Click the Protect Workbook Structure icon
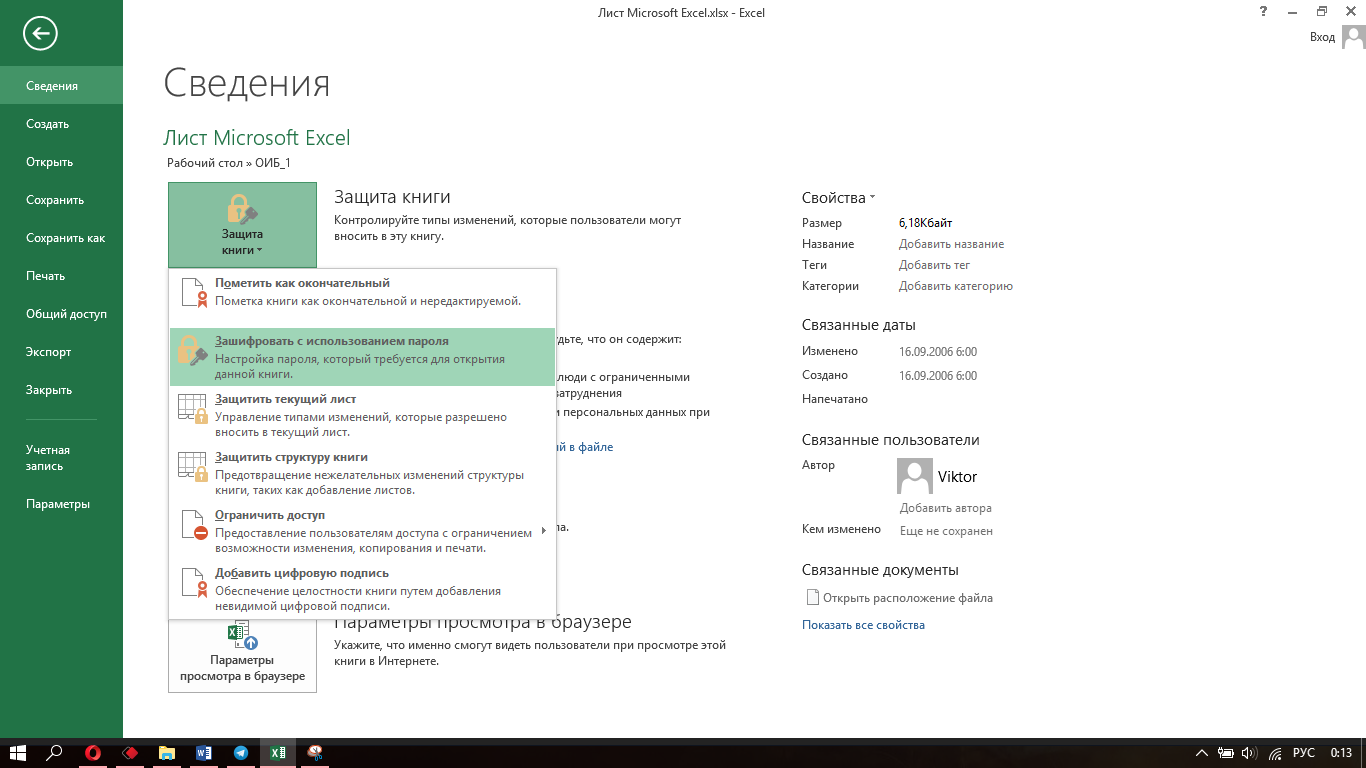This screenshot has width=1366, height=768. (192, 466)
